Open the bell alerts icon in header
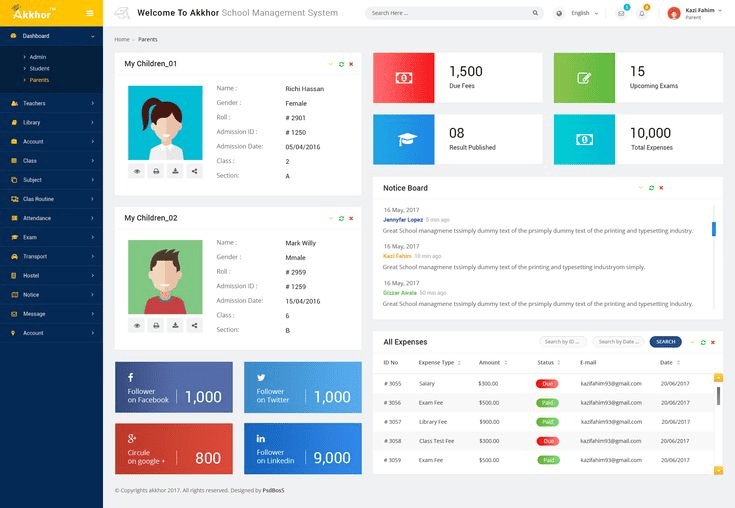 [642, 14]
